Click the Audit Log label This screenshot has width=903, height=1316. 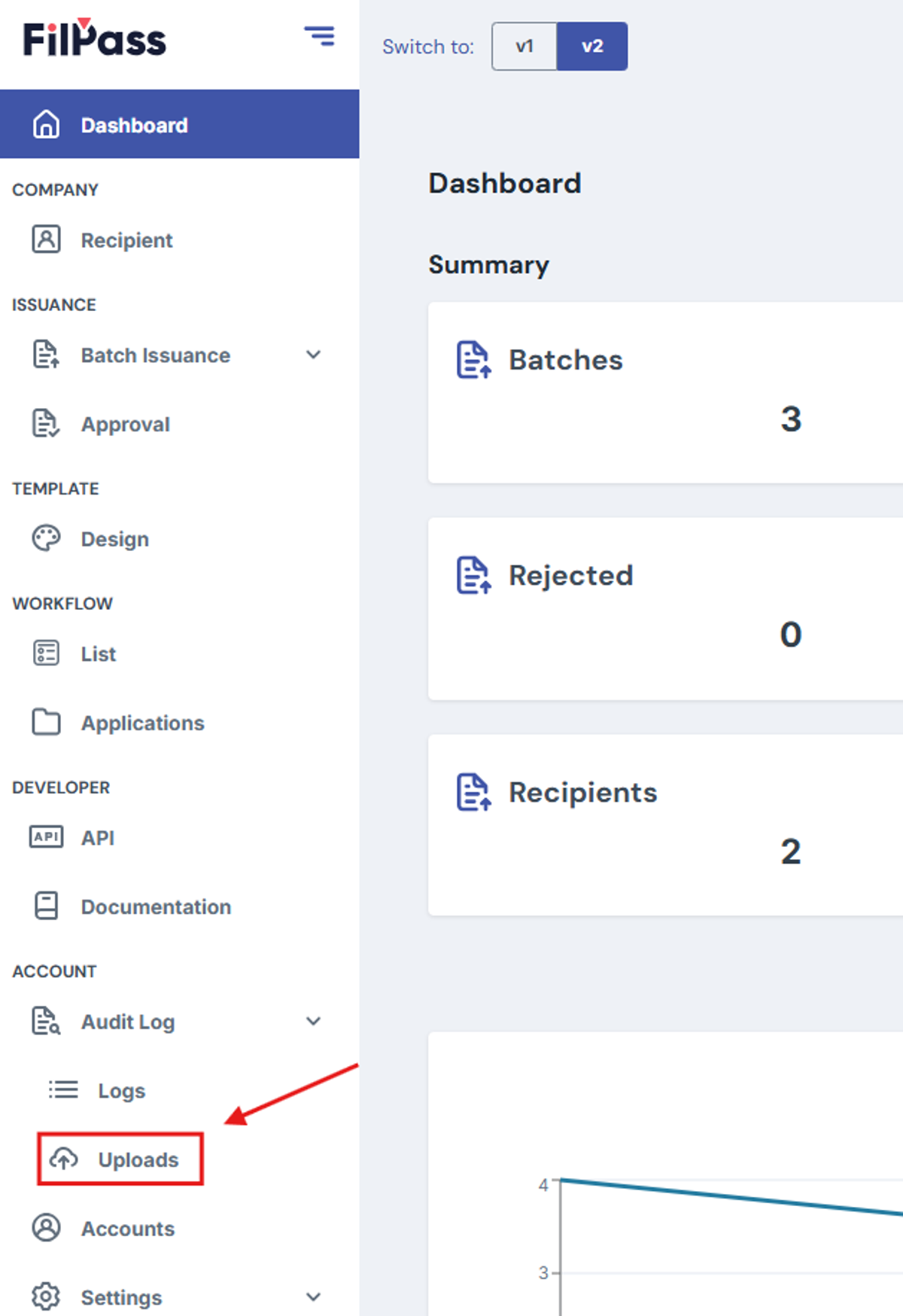[128, 1022]
